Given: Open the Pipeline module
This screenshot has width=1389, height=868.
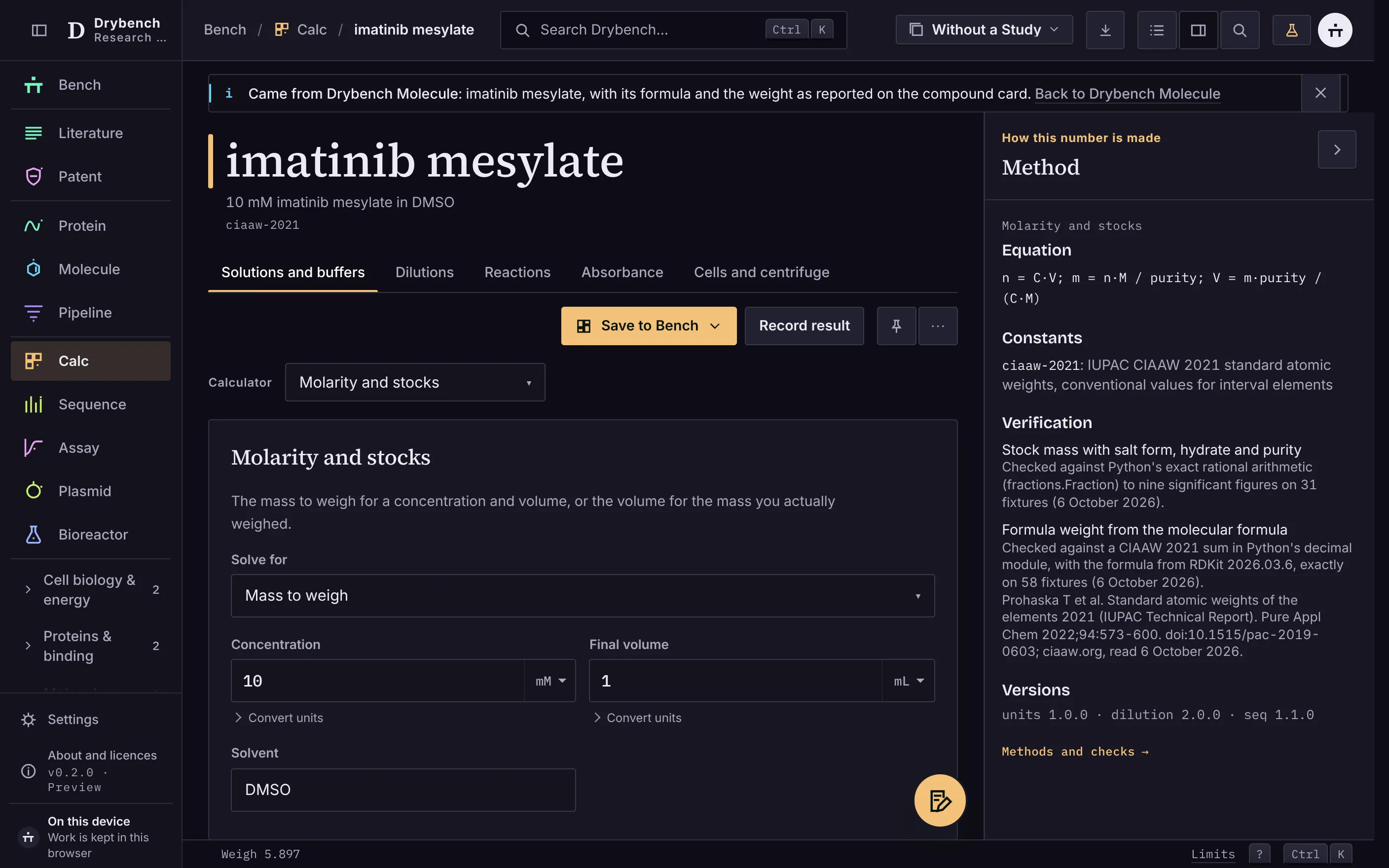Looking at the screenshot, I should click(91, 313).
